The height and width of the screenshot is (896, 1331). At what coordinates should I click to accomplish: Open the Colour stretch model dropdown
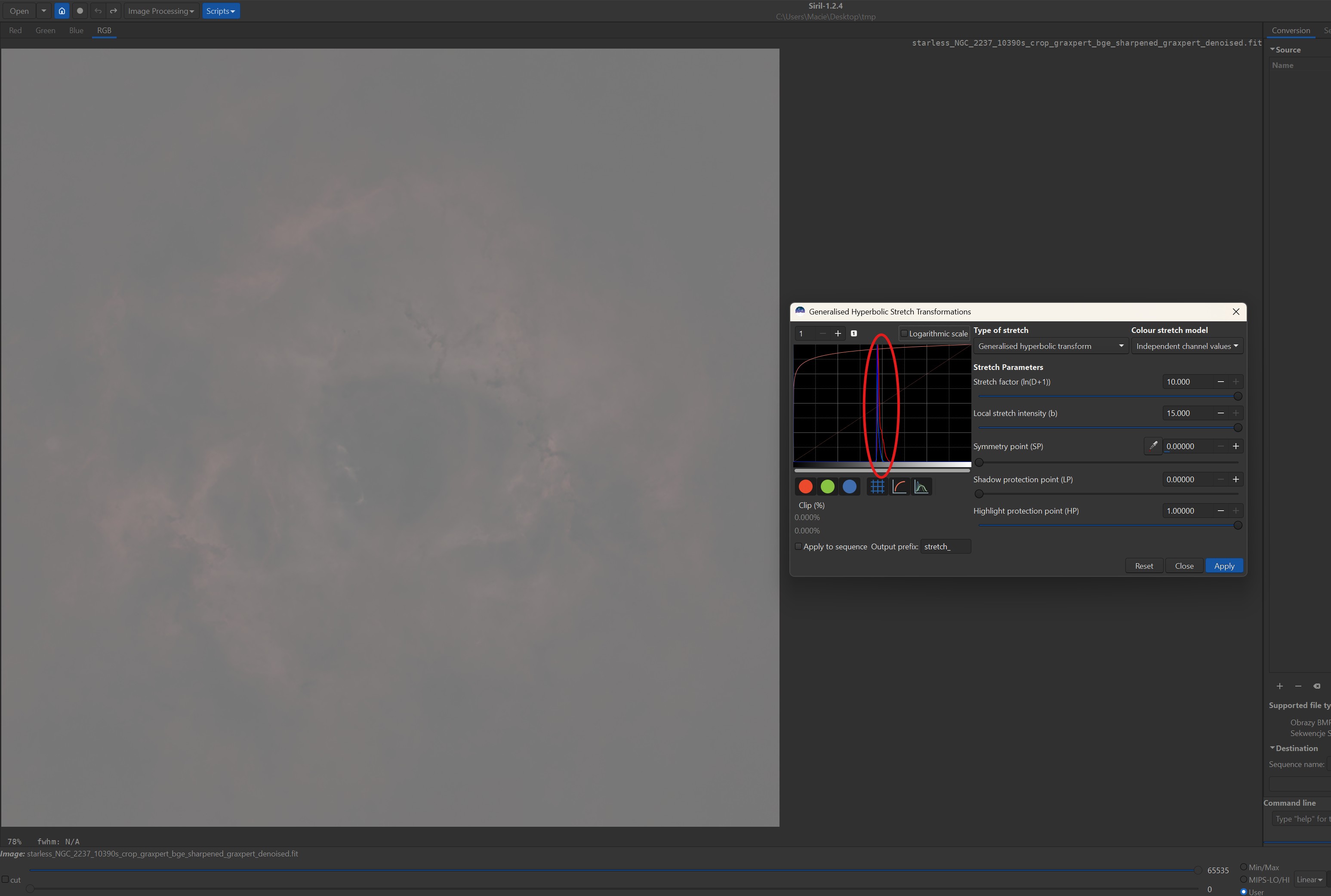(x=1186, y=346)
